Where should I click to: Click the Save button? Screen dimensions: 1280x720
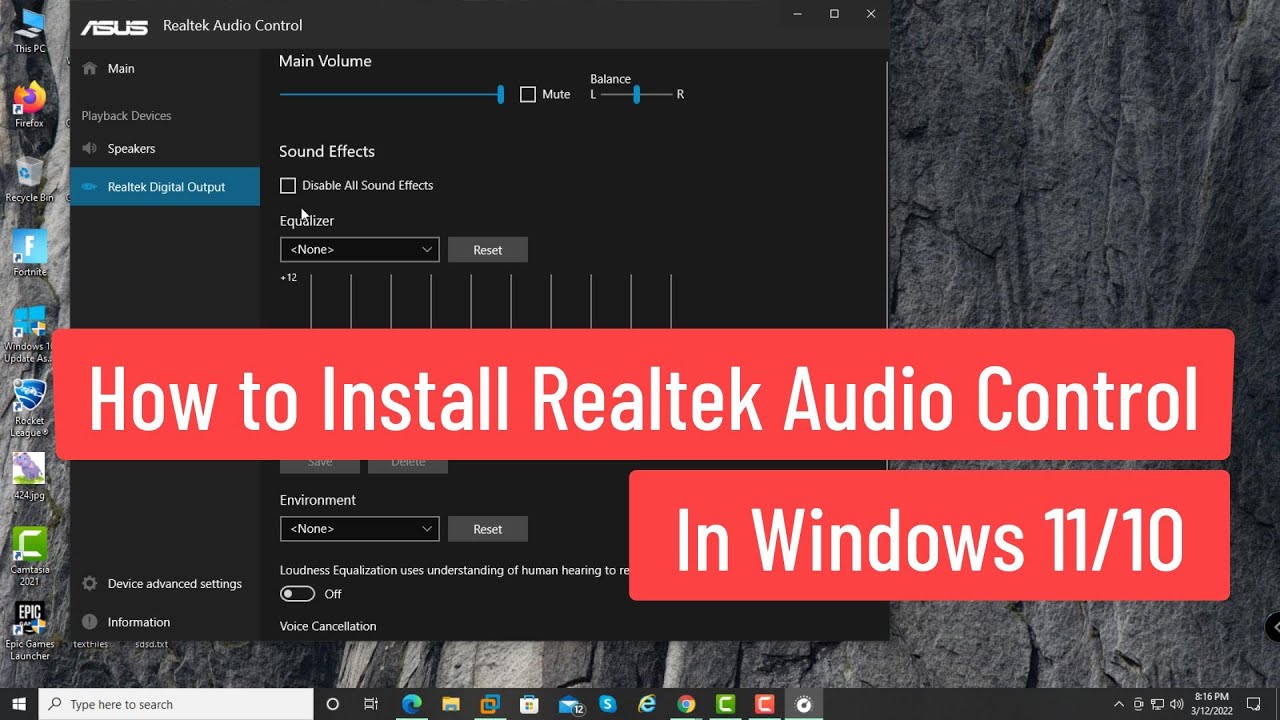[x=319, y=461]
